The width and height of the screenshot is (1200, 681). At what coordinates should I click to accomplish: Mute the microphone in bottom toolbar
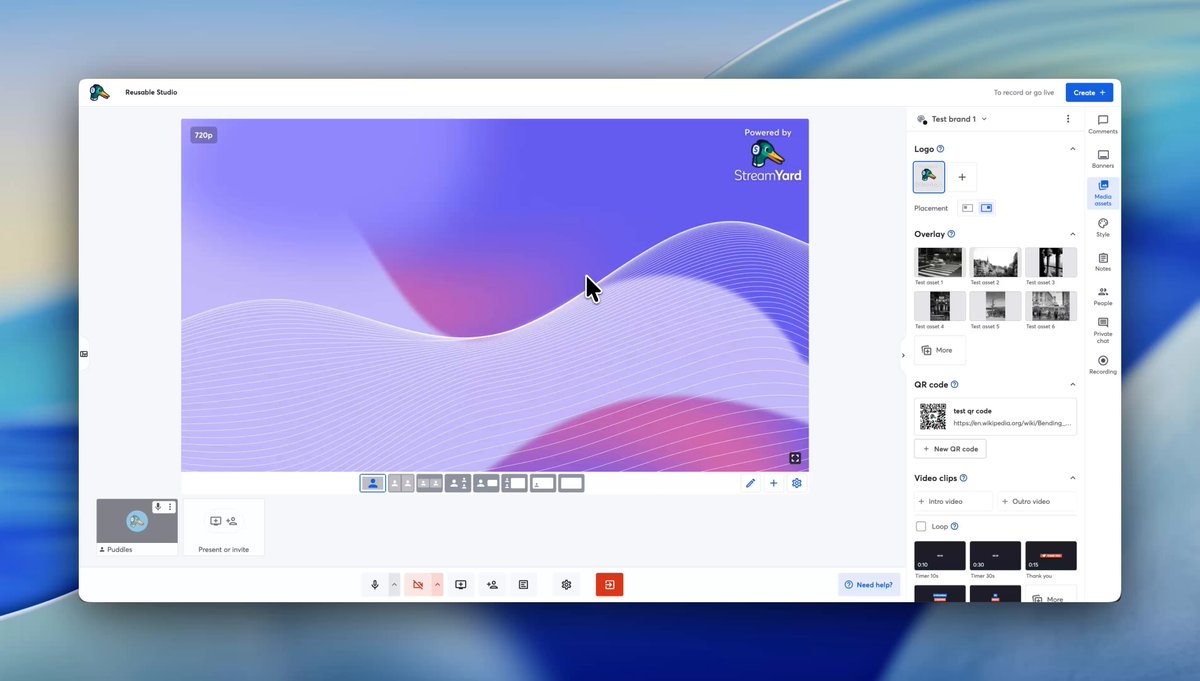(x=375, y=585)
